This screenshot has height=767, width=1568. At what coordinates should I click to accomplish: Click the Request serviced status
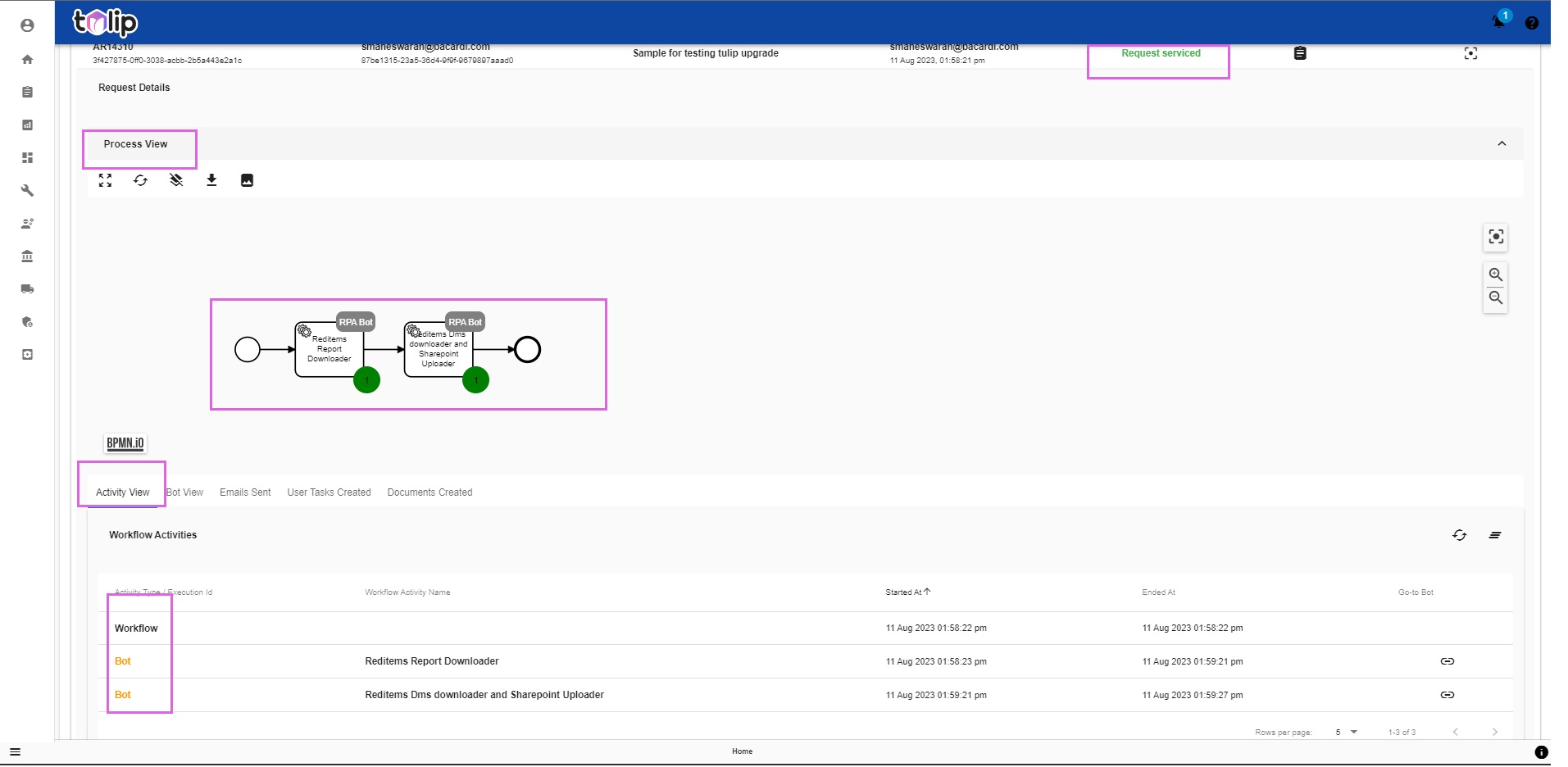click(x=1161, y=53)
